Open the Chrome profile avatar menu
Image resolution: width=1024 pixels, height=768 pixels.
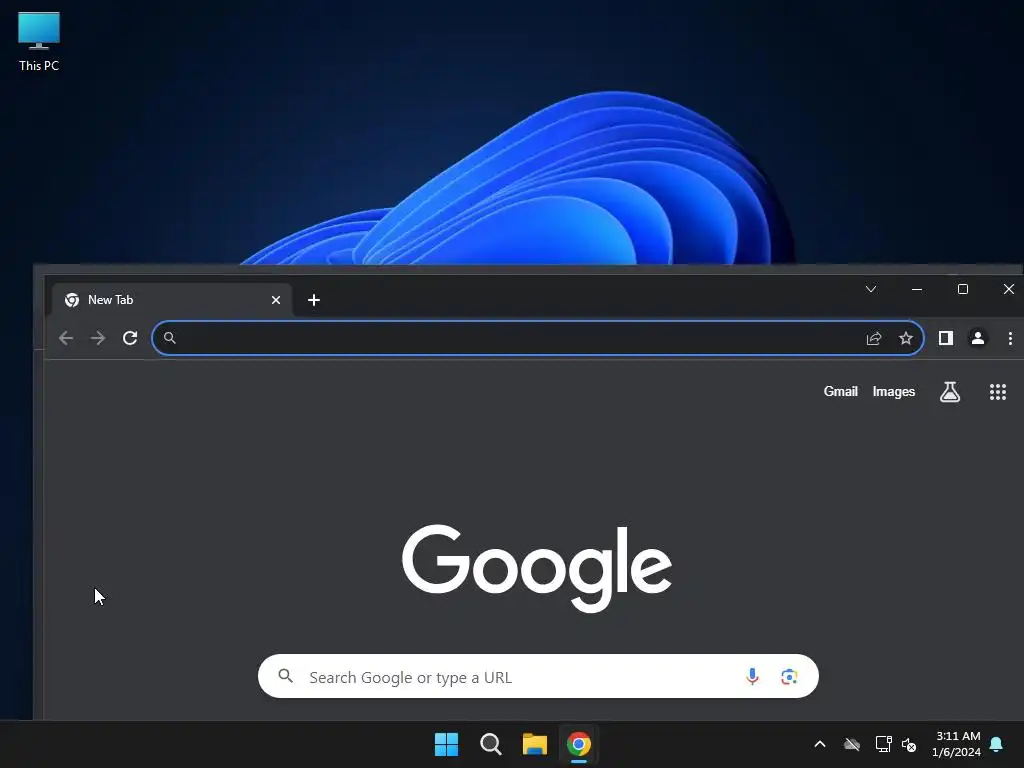point(978,338)
